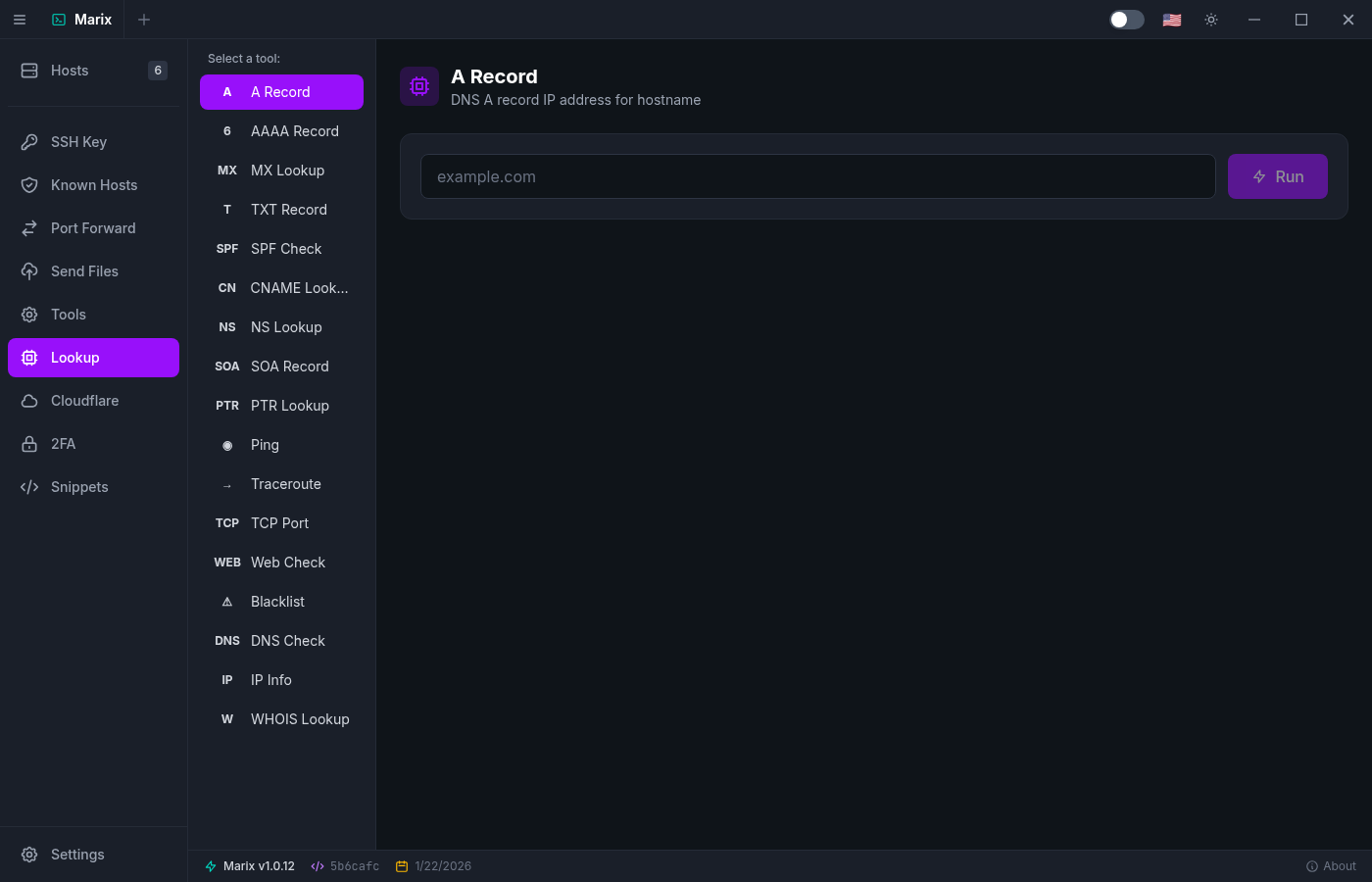Click the sun brightness icon
Image resolution: width=1372 pixels, height=882 pixels.
pyautogui.click(x=1211, y=19)
